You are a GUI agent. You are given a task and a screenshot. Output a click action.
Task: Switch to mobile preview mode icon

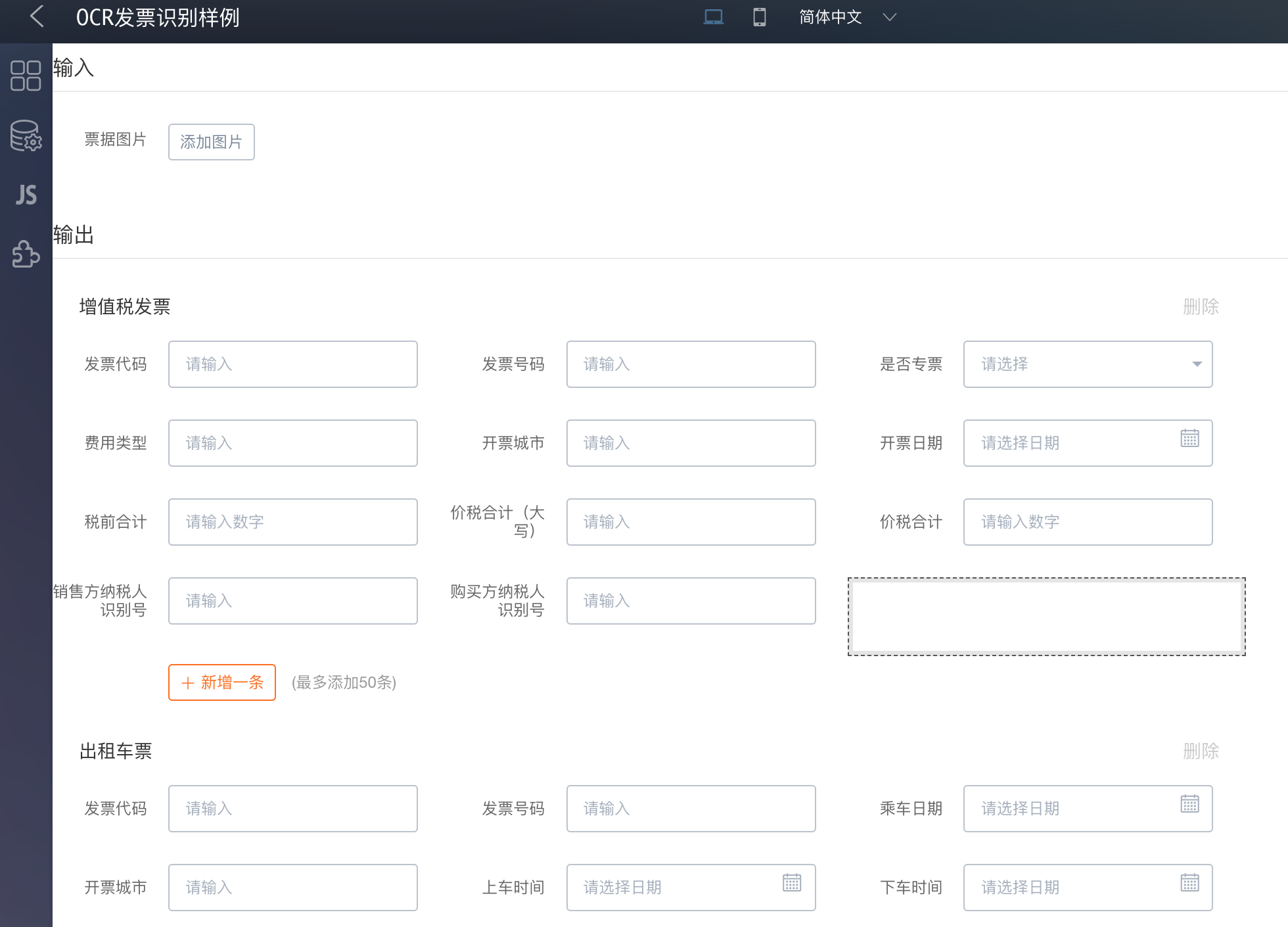click(759, 17)
